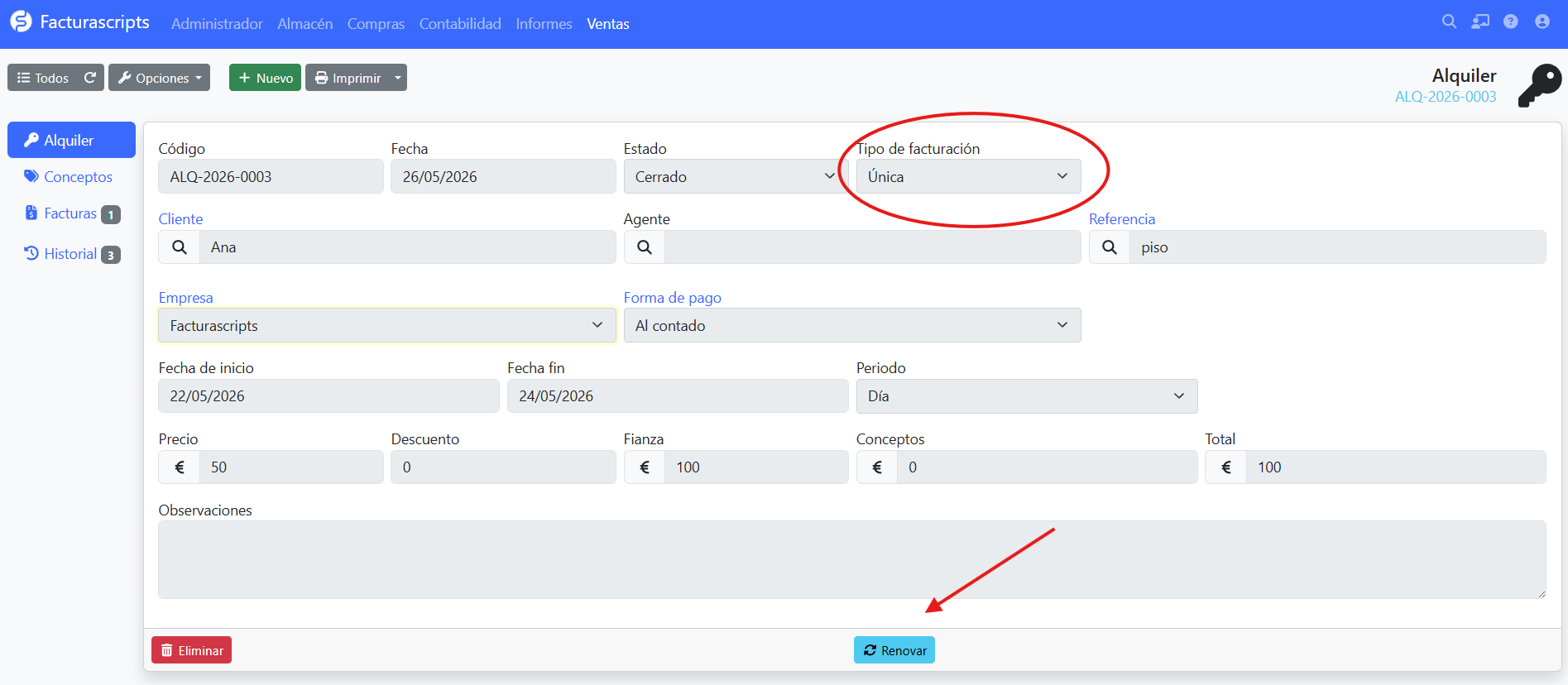Click the Descuento field
Viewport: 1568px width, 685px height.
[503, 467]
